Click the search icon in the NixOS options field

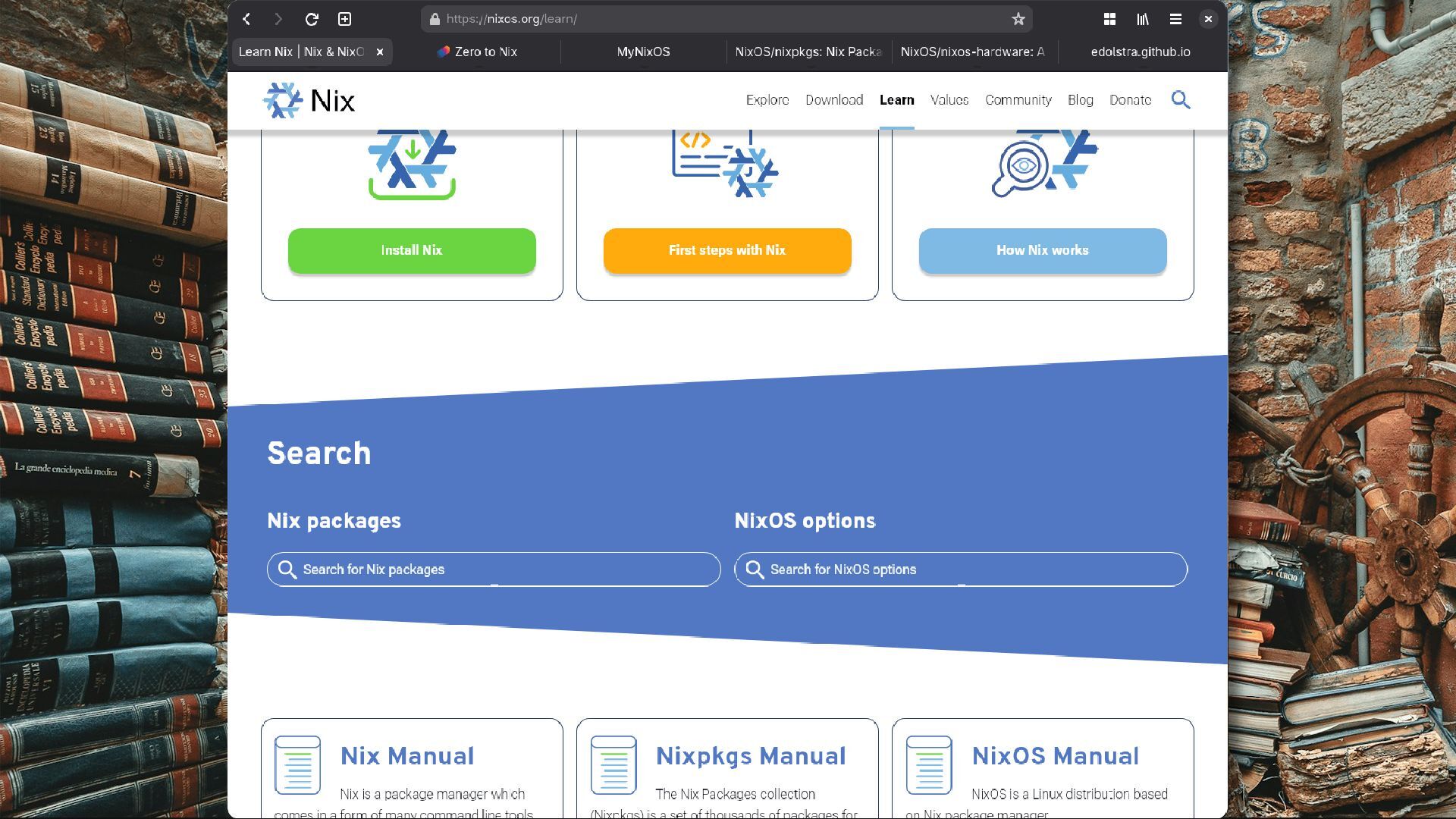click(755, 570)
